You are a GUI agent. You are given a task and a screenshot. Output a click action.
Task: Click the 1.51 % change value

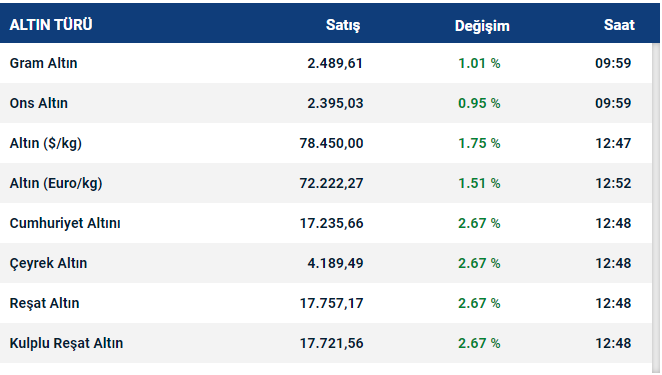coord(479,183)
